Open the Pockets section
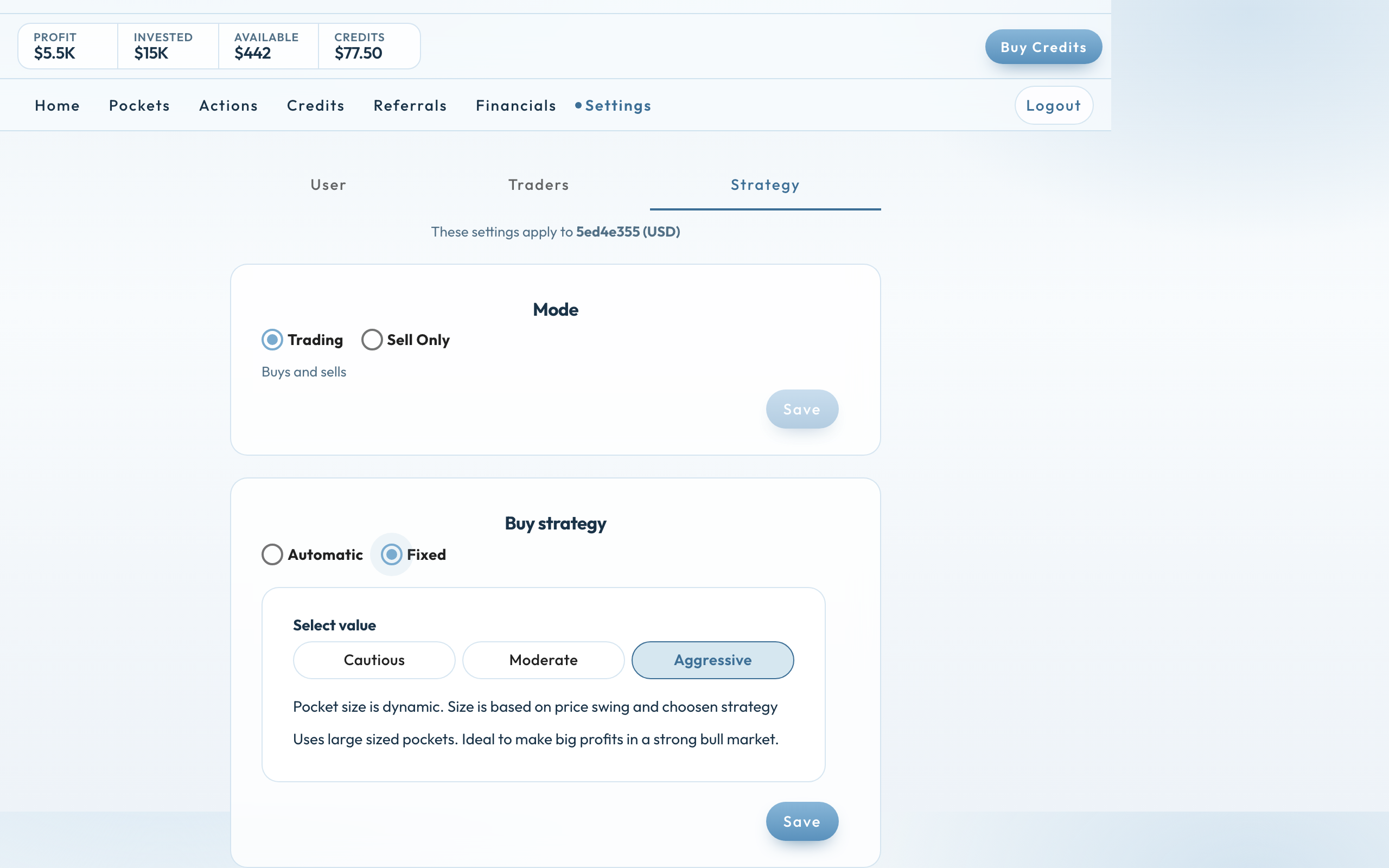Image resolution: width=1389 pixels, height=868 pixels. tap(139, 106)
